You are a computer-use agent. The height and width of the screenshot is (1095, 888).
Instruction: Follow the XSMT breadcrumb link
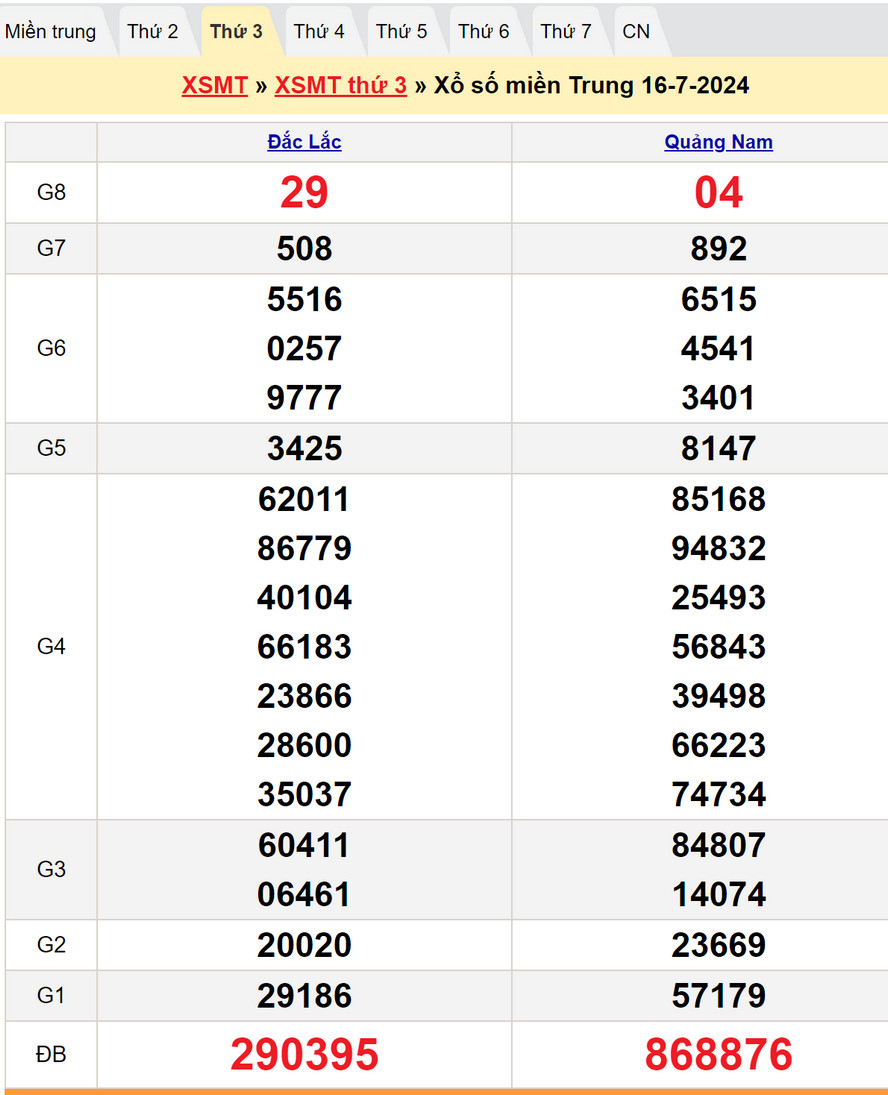(214, 85)
